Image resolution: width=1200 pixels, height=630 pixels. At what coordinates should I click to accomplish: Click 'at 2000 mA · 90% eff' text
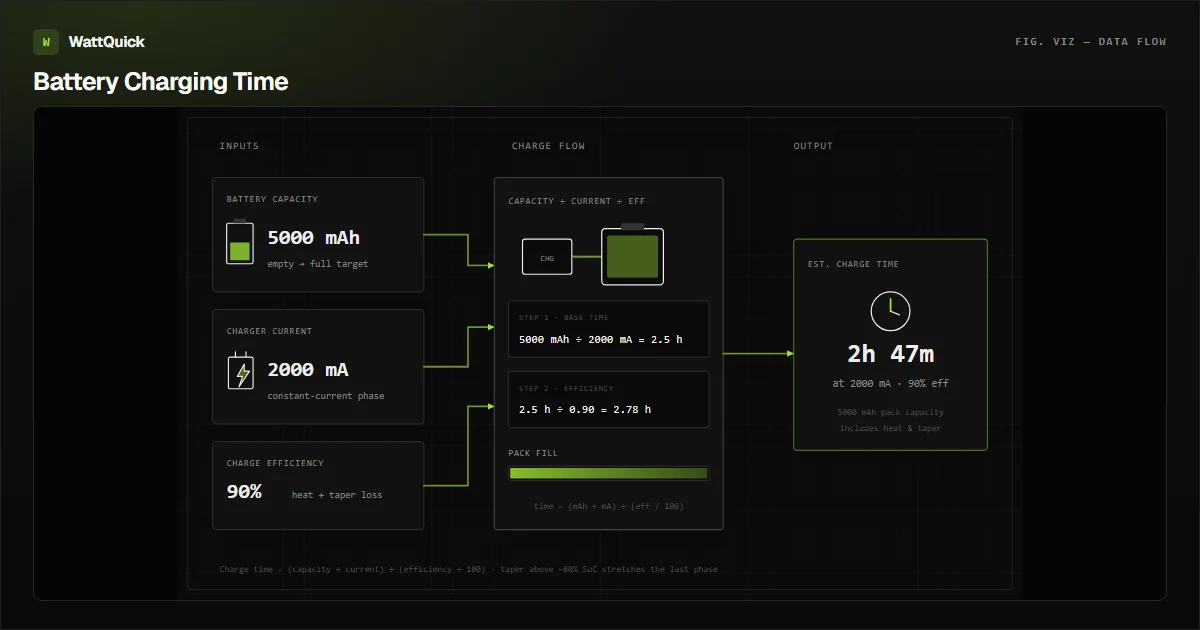point(890,384)
